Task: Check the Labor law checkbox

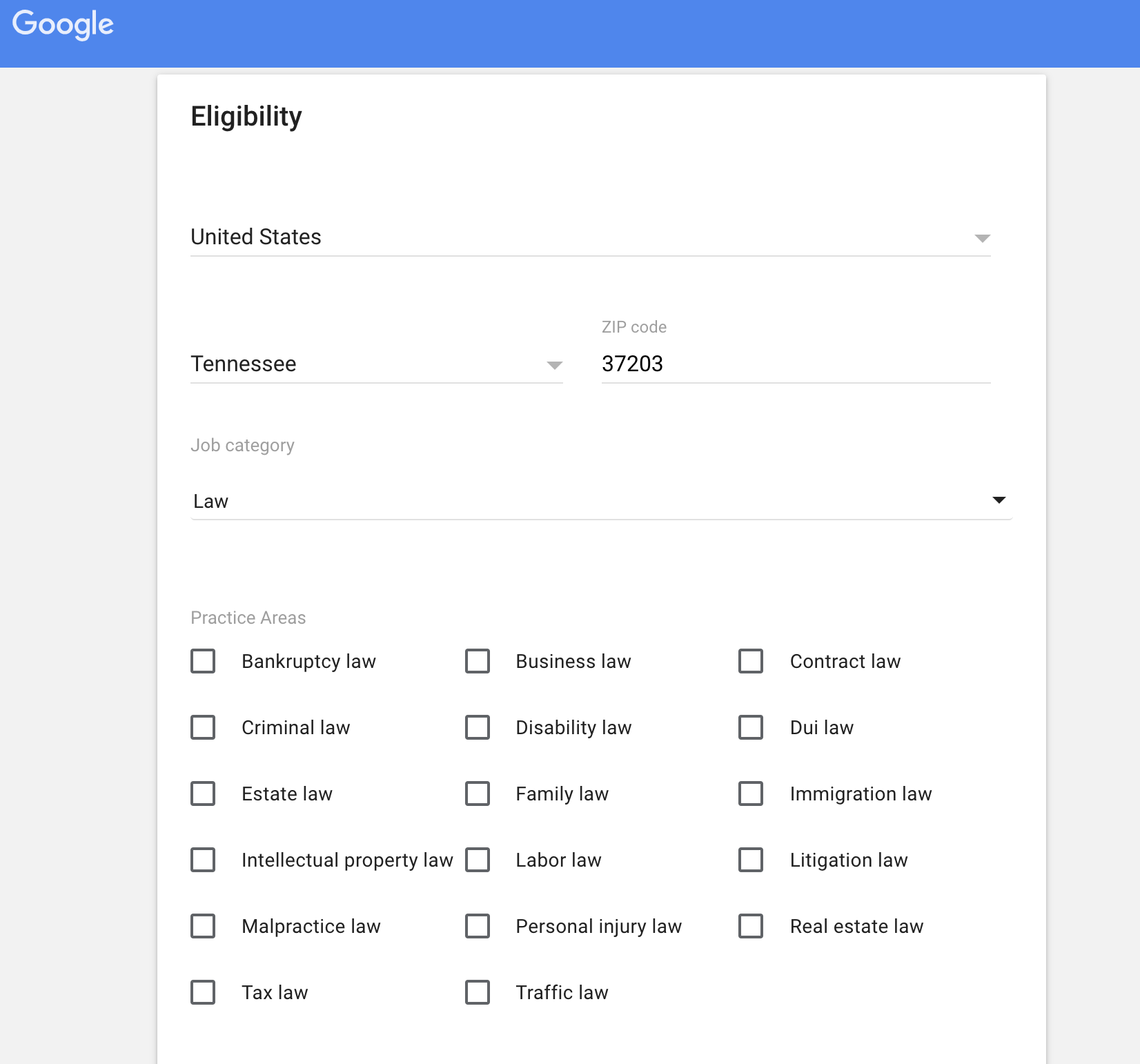Action: (x=478, y=860)
